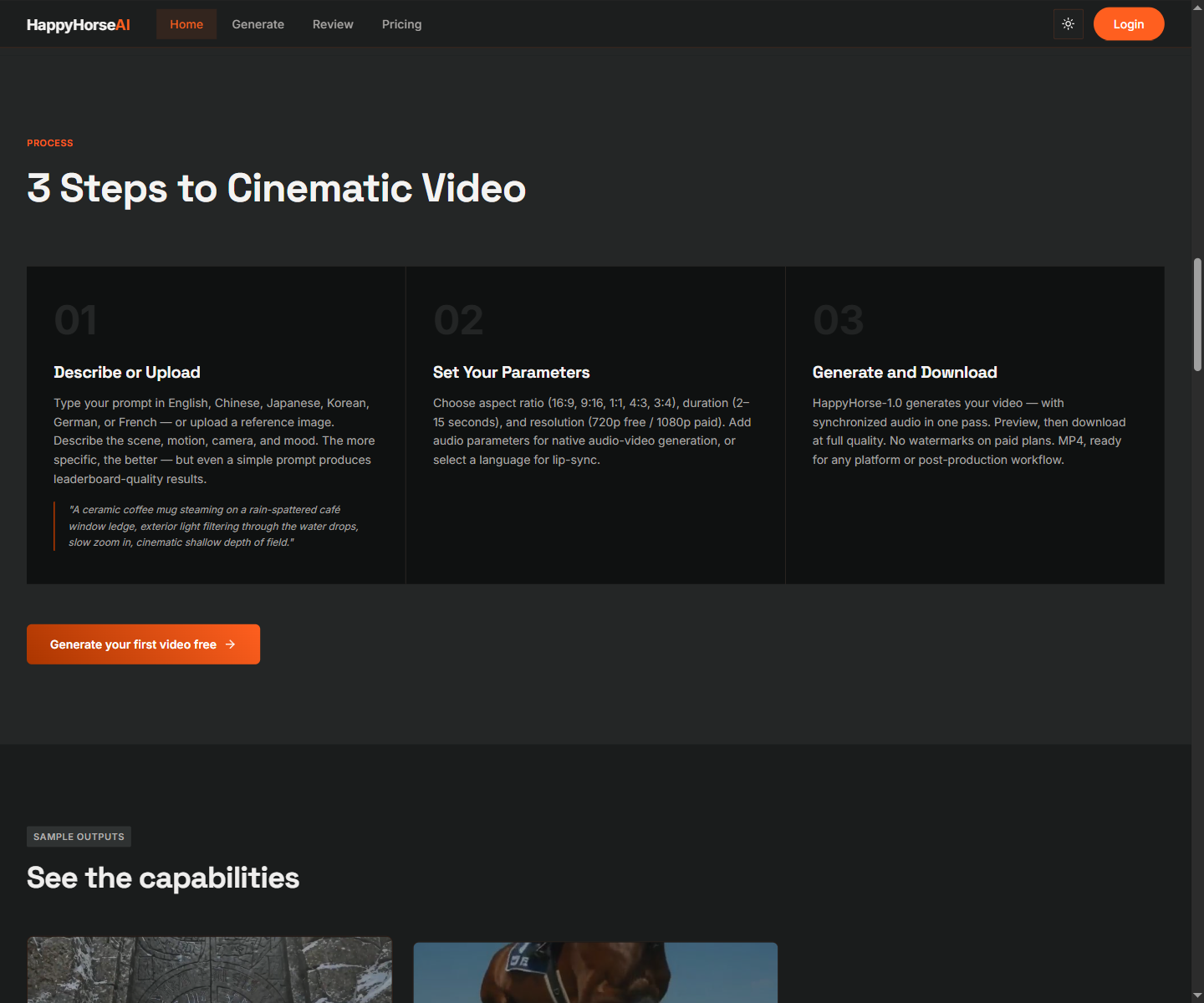Go to the Generate nav item
This screenshot has height=1003, width=1204.
(x=258, y=24)
